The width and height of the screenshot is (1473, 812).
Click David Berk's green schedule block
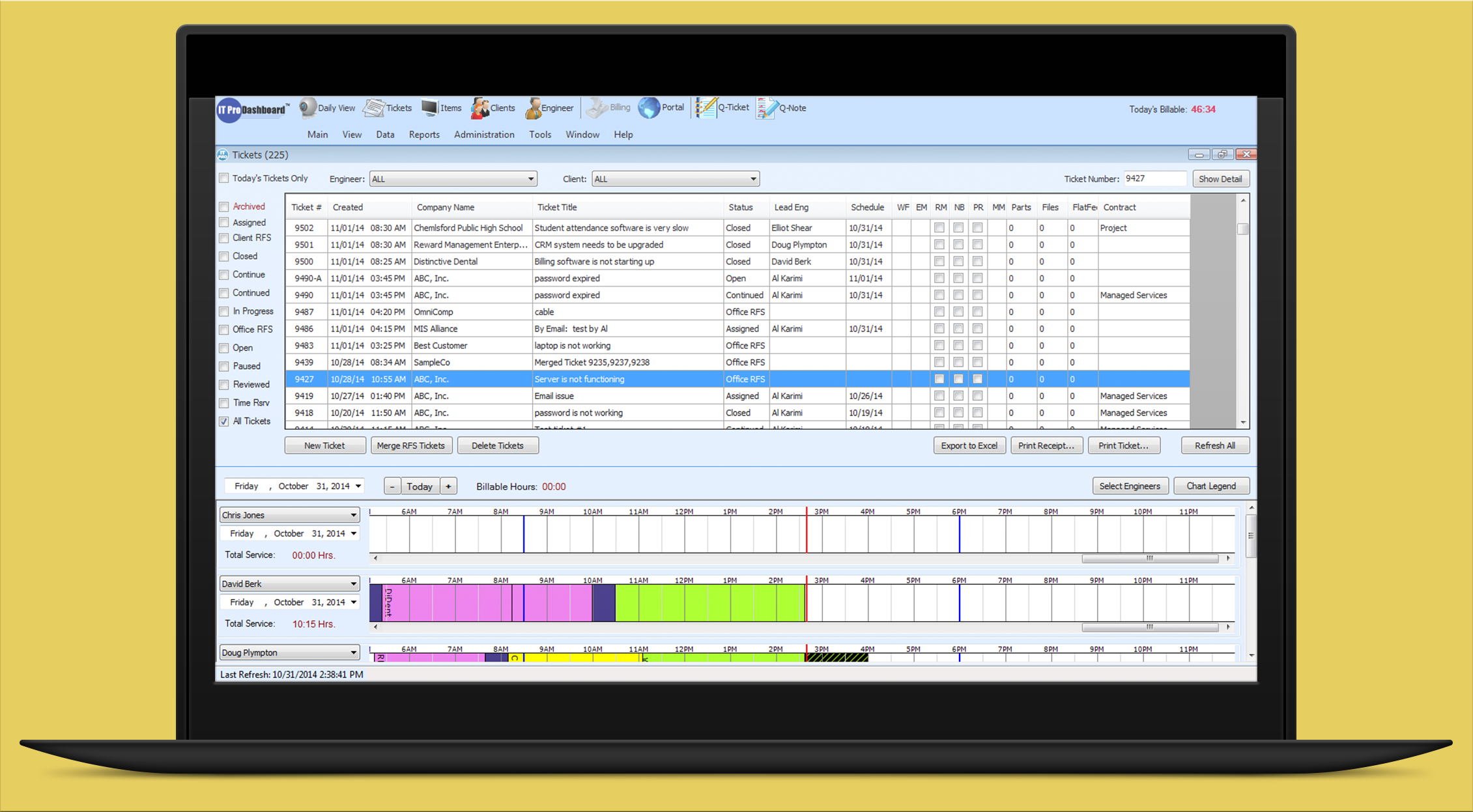tap(710, 602)
